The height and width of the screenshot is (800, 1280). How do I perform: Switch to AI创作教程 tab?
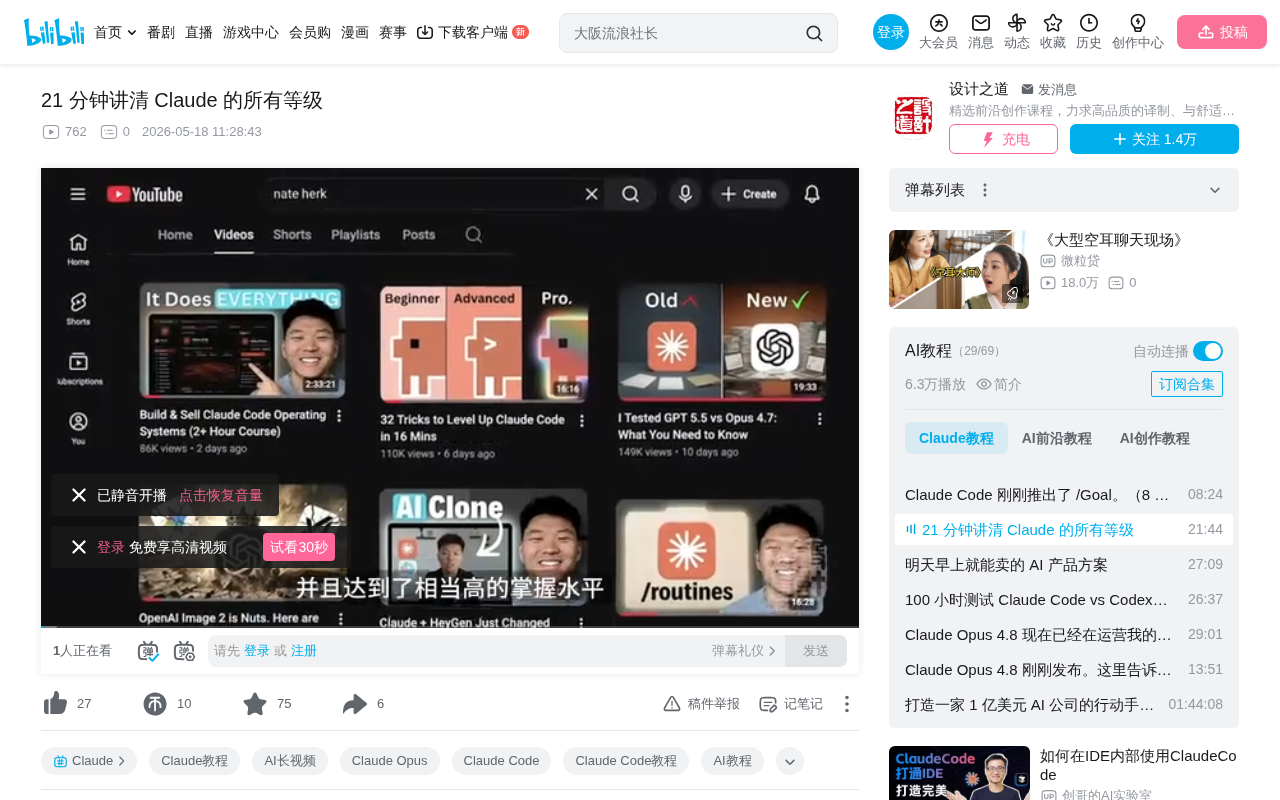tap(1155, 438)
